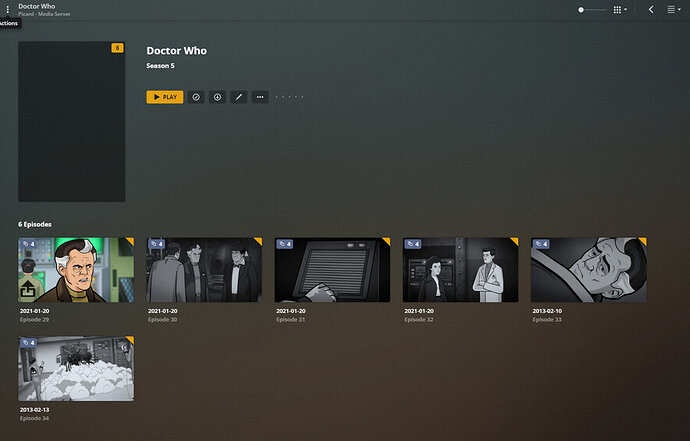
Task: Click the Episode 30 label text
Action: 162,320
